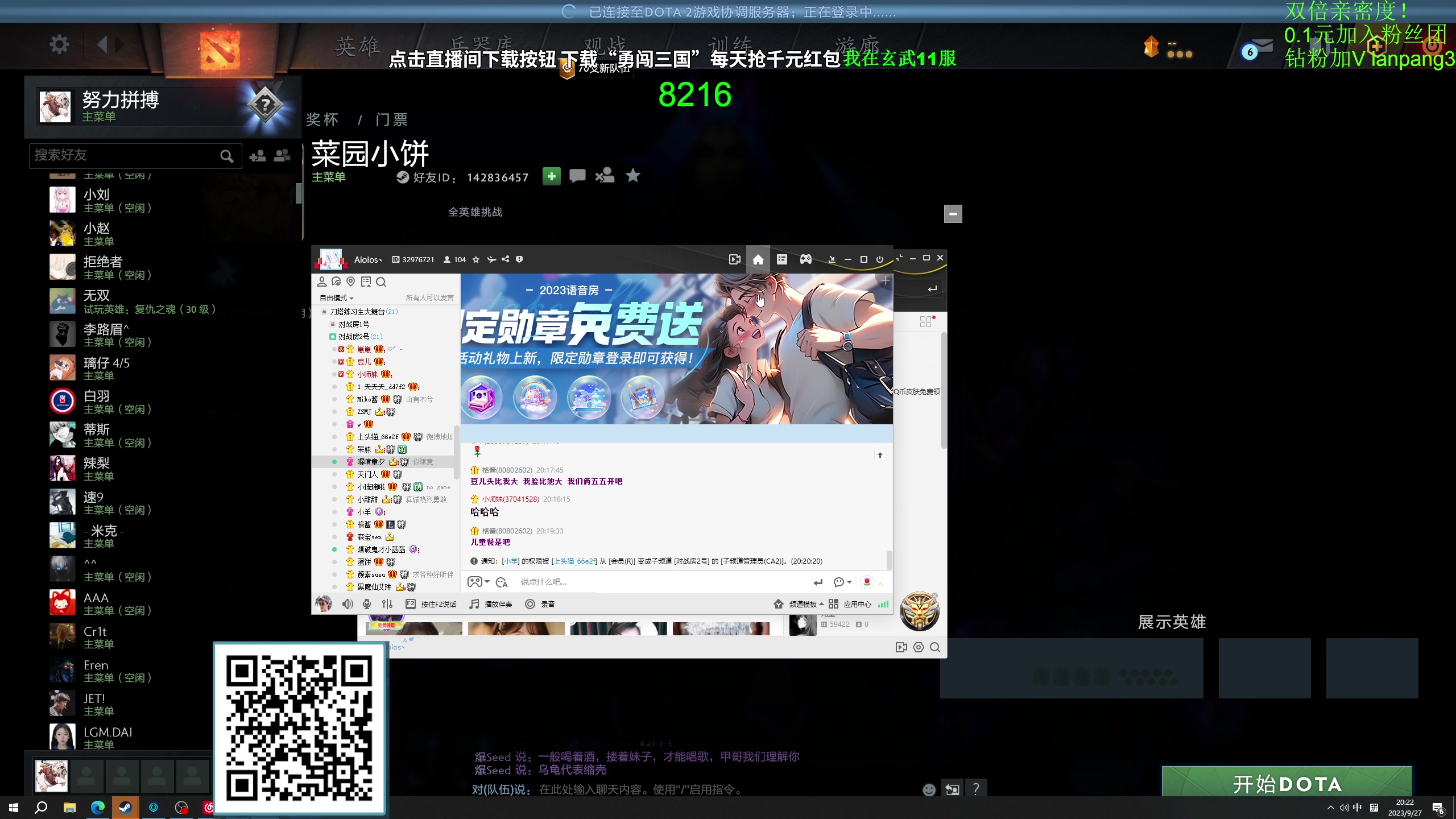Open Dota 2 settings gear
The height and width of the screenshot is (819, 1456).
59,44
